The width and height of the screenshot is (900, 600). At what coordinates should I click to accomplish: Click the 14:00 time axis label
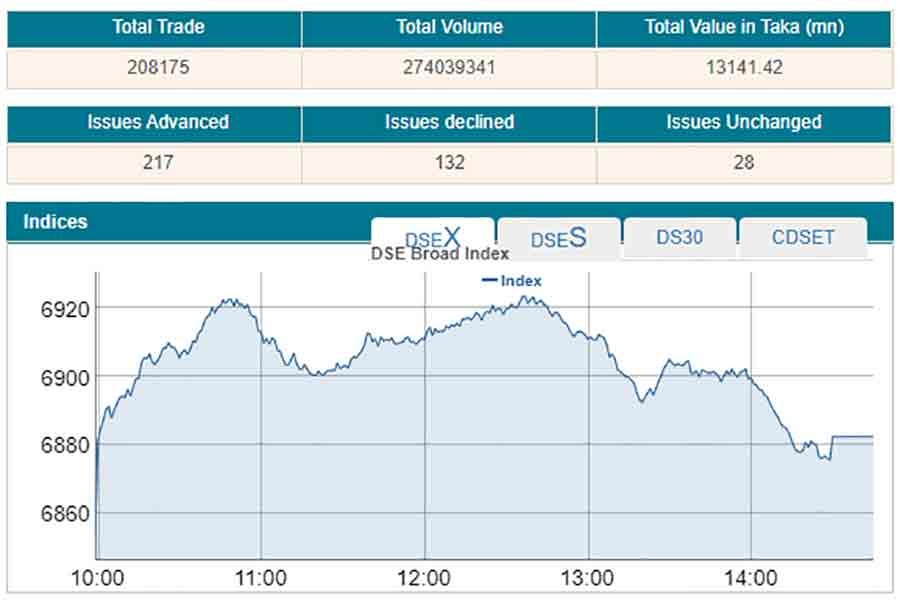(751, 578)
